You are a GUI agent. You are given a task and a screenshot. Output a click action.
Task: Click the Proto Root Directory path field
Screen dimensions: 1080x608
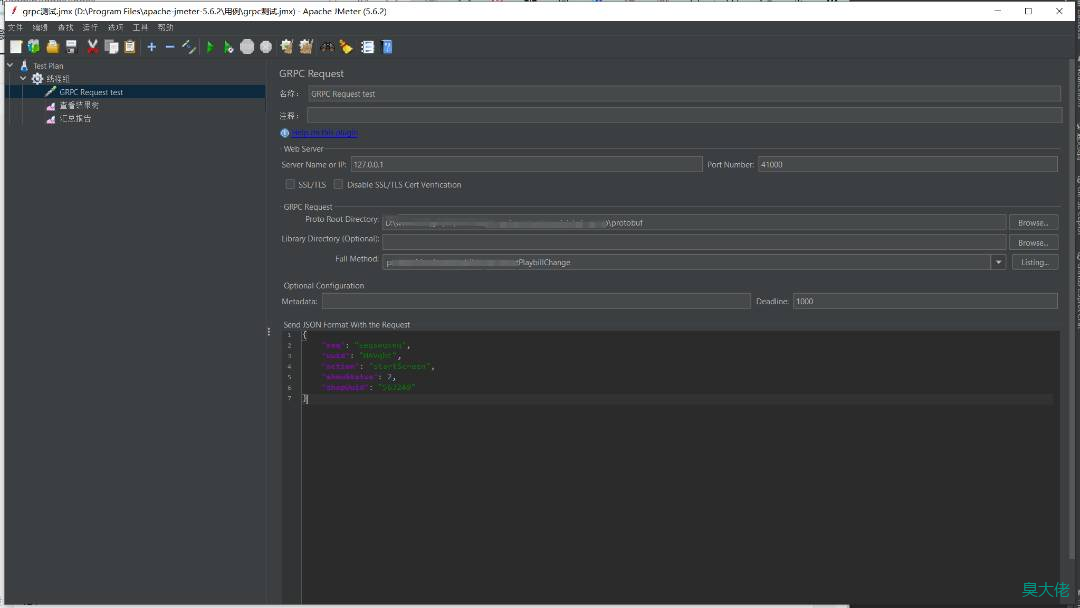pyautogui.click(x=694, y=223)
